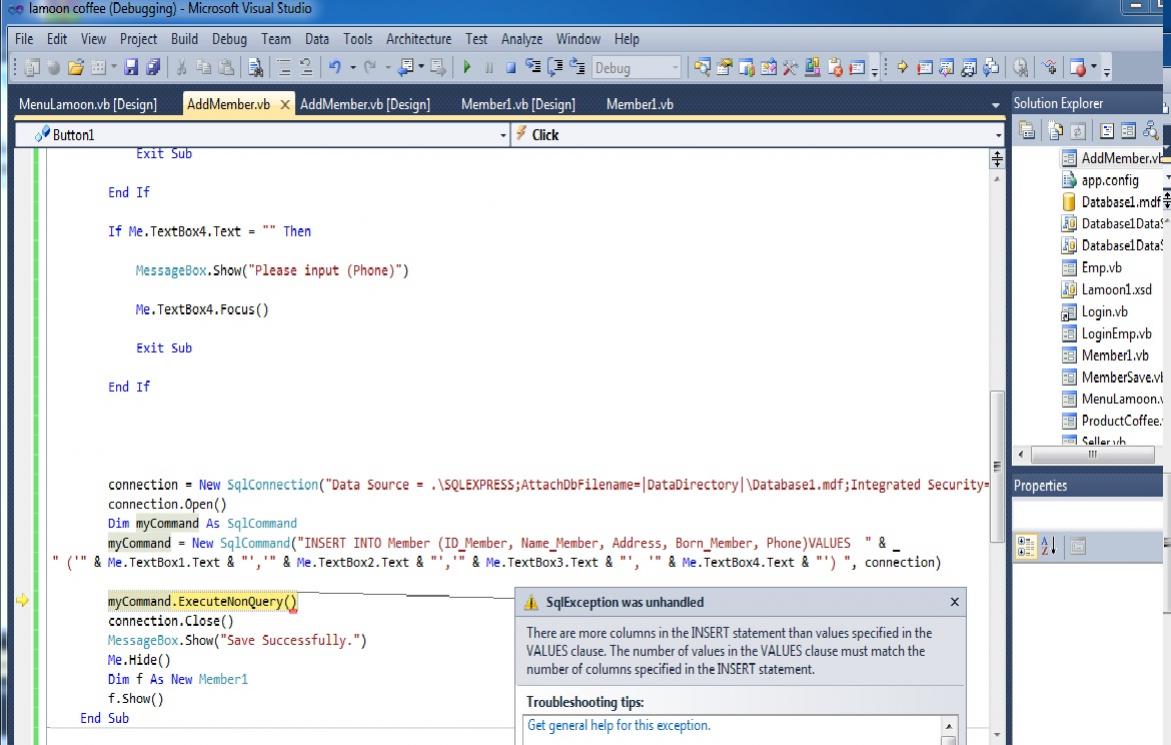Select Login.vb in Solution Explorer
Screen dimensions: 1171x745
pos(1103,312)
